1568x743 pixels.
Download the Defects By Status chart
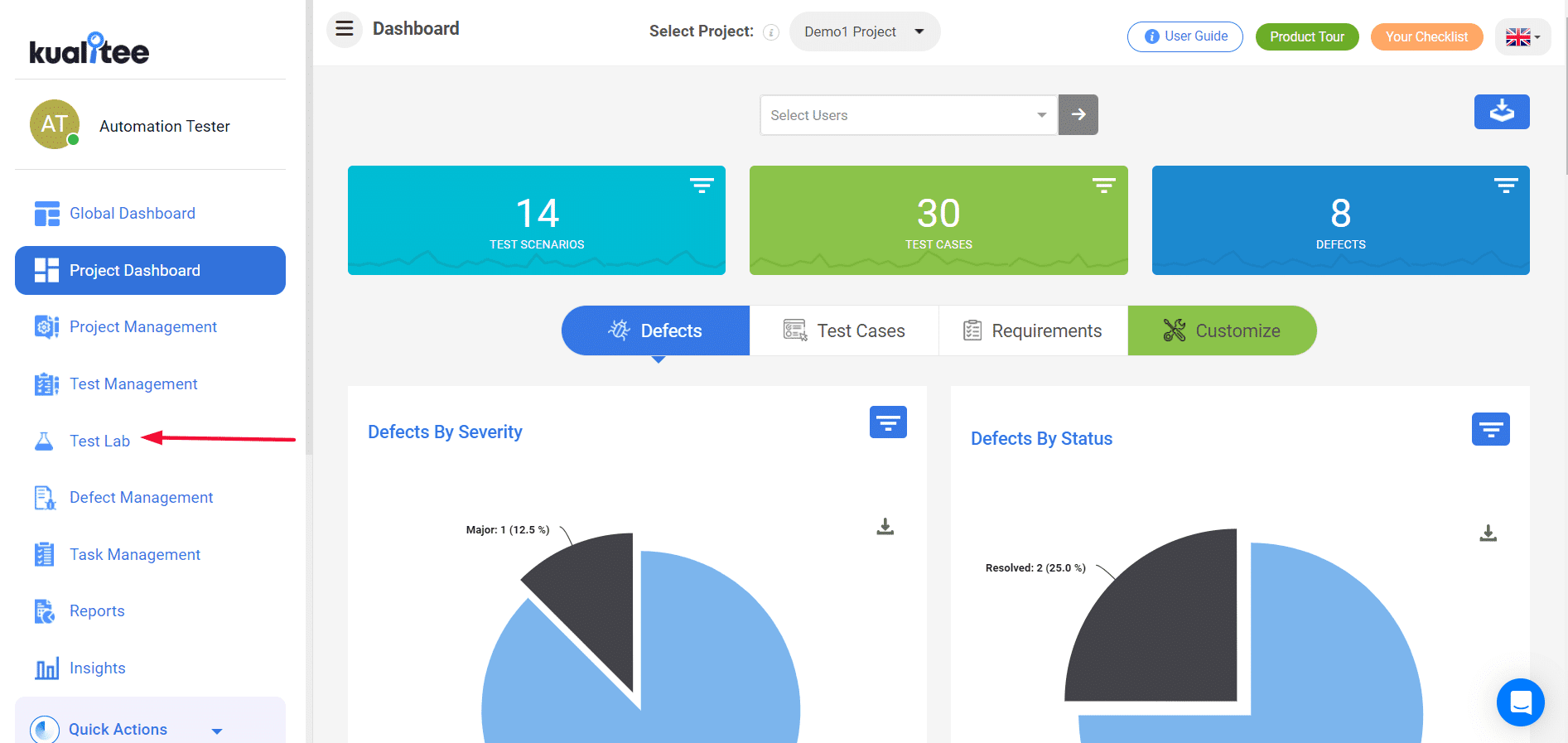(1488, 533)
